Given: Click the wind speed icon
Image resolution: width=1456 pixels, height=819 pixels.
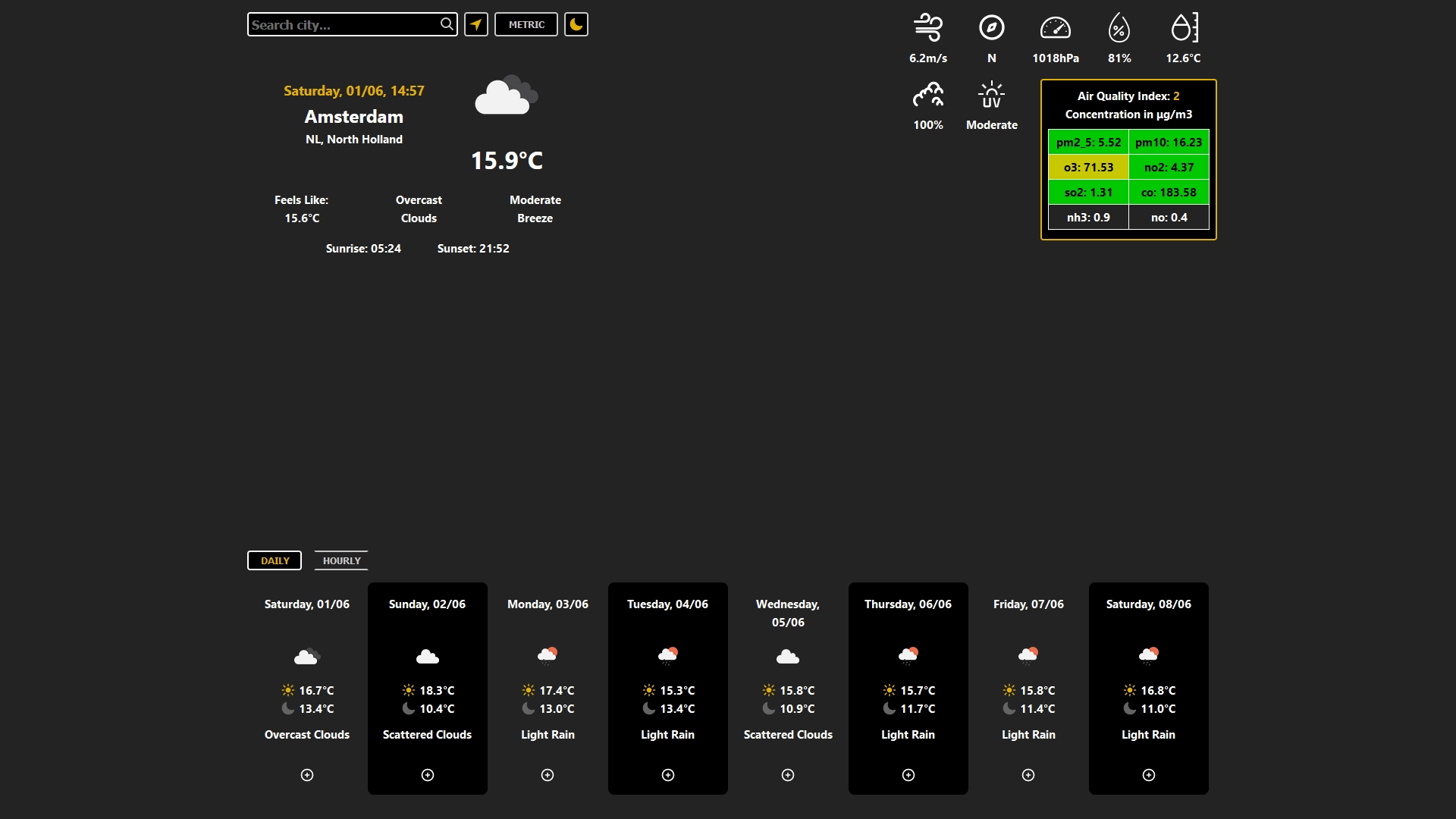Looking at the screenshot, I should tap(928, 27).
